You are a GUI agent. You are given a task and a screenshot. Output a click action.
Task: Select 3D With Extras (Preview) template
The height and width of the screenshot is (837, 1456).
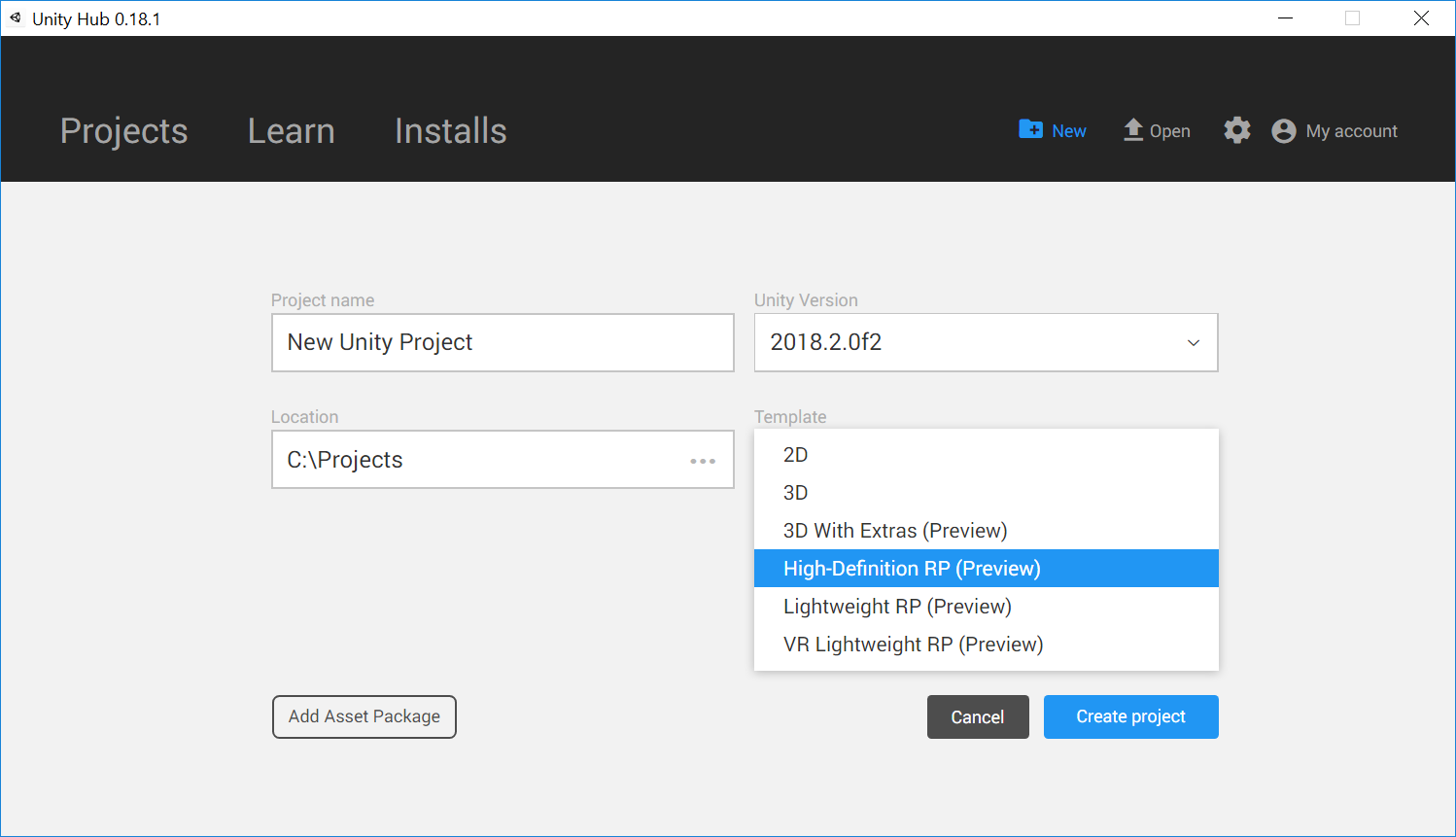(895, 531)
